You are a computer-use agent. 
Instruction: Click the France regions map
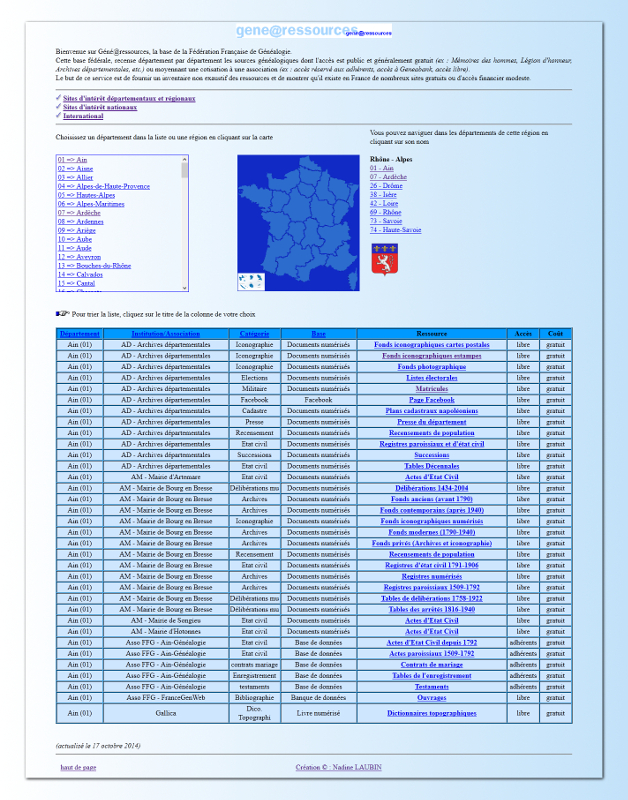coord(298,223)
